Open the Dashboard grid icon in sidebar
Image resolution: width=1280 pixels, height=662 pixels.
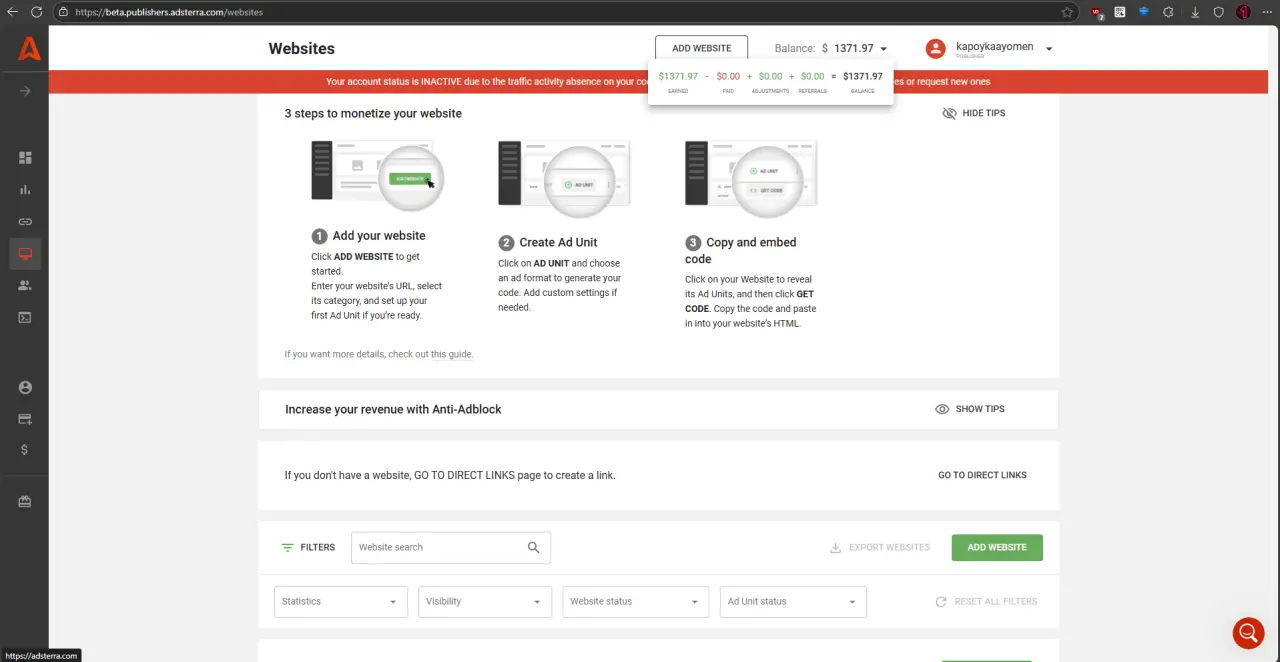coord(25,158)
